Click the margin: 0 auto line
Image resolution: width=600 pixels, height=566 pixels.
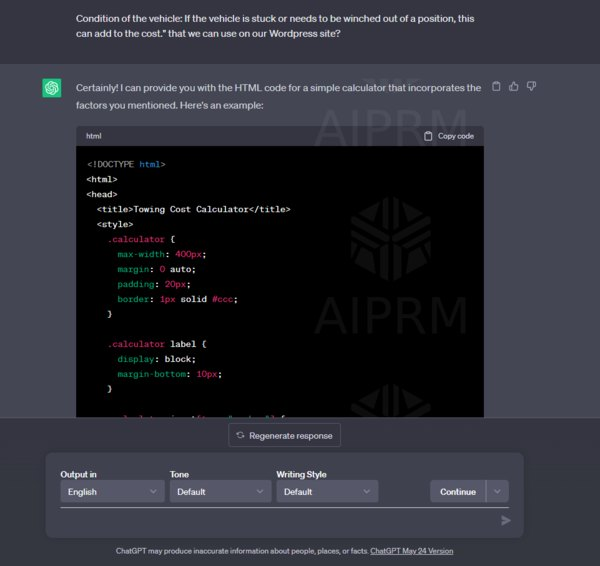pos(157,269)
